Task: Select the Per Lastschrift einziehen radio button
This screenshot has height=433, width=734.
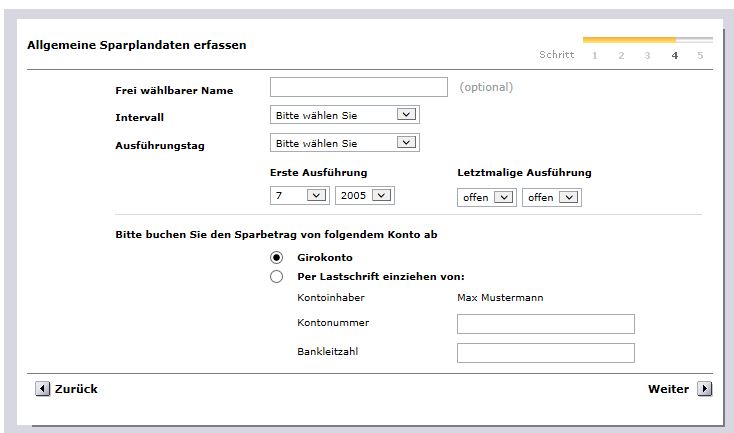Action: [277, 277]
